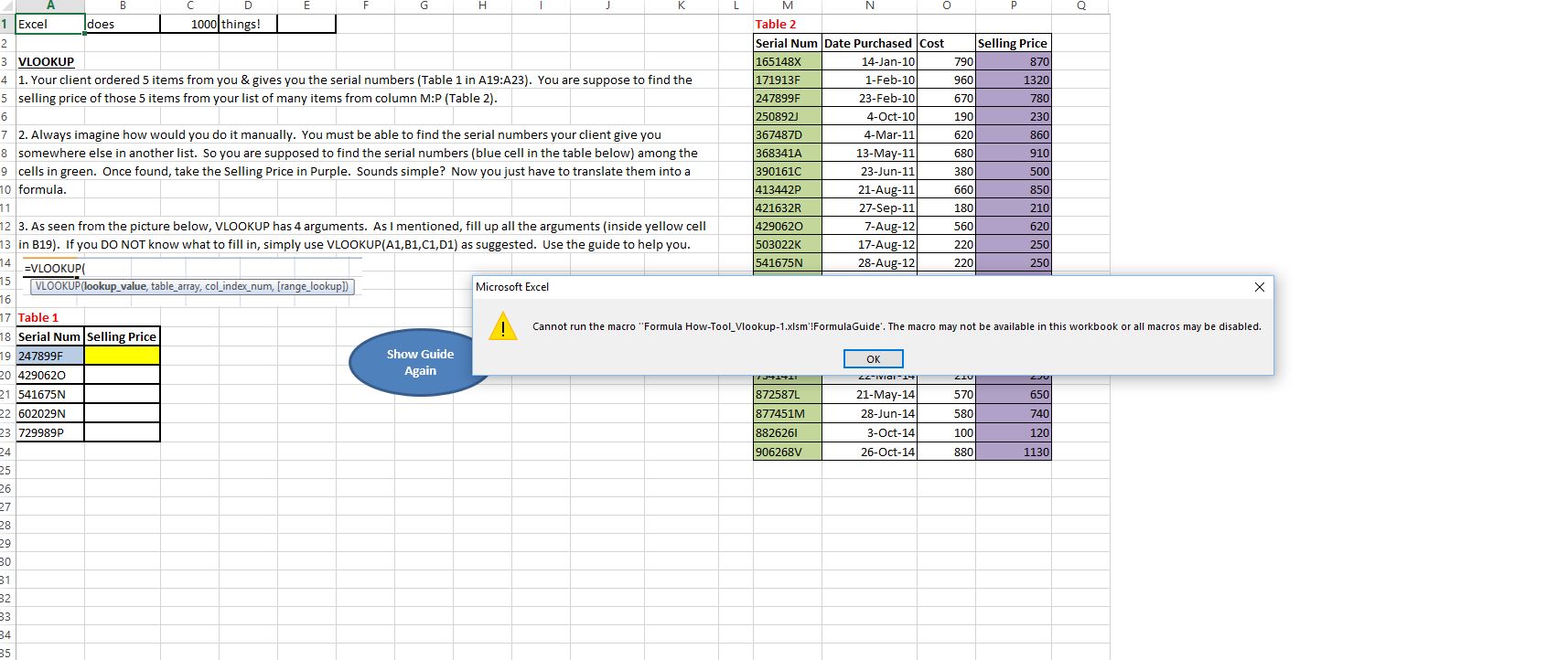
Task: Click OK in the Microsoft Excel dialog
Action: coord(873,359)
